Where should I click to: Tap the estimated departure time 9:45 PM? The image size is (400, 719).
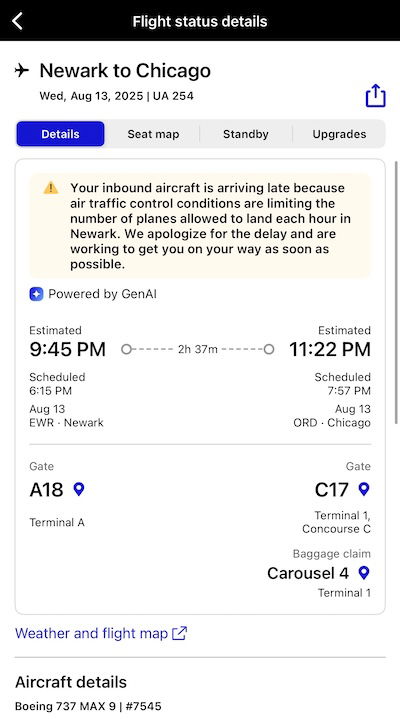click(x=67, y=349)
